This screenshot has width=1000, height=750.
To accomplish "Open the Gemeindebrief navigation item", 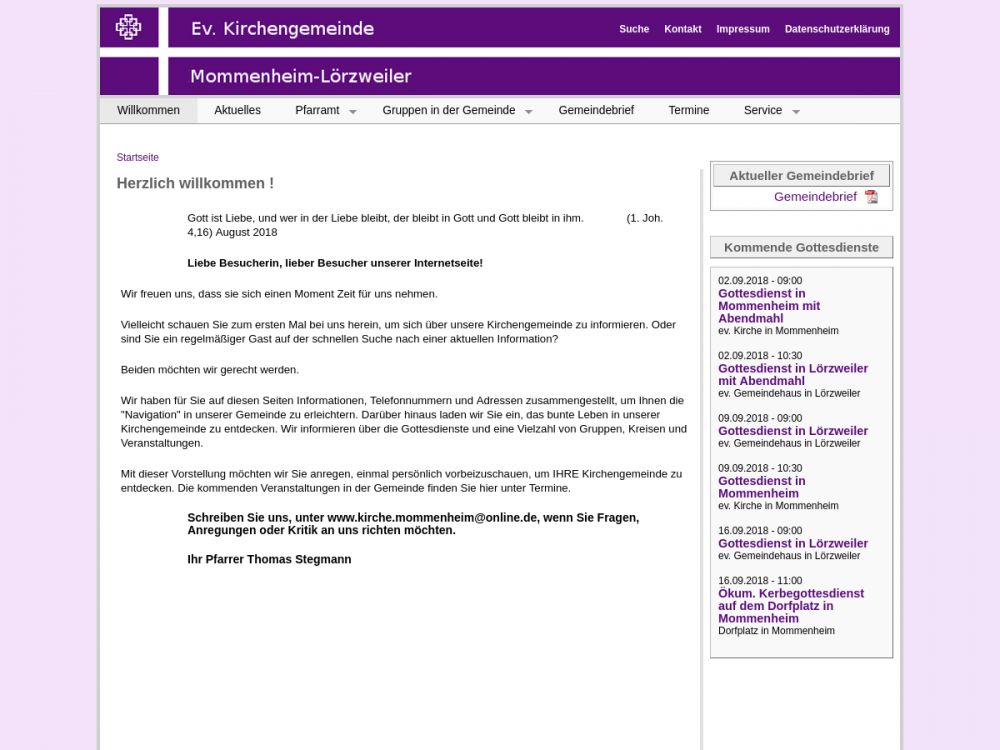I will (x=596, y=110).
